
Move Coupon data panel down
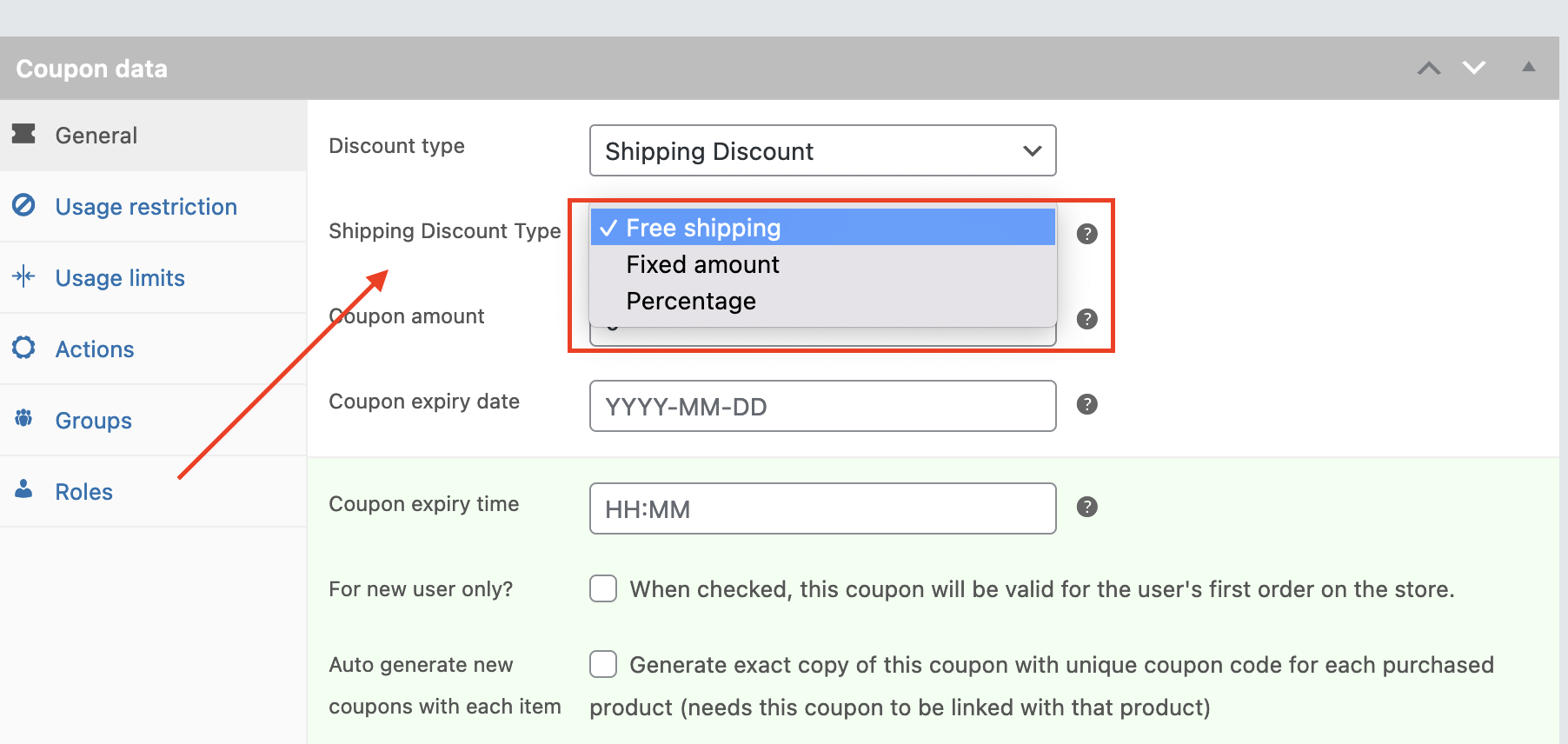(1474, 68)
